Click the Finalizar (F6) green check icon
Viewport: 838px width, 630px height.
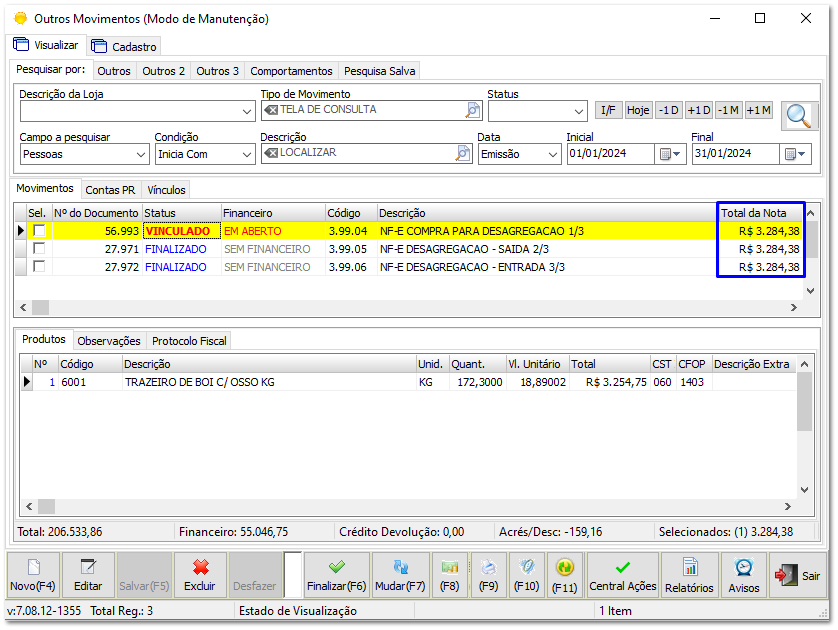(x=336, y=575)
